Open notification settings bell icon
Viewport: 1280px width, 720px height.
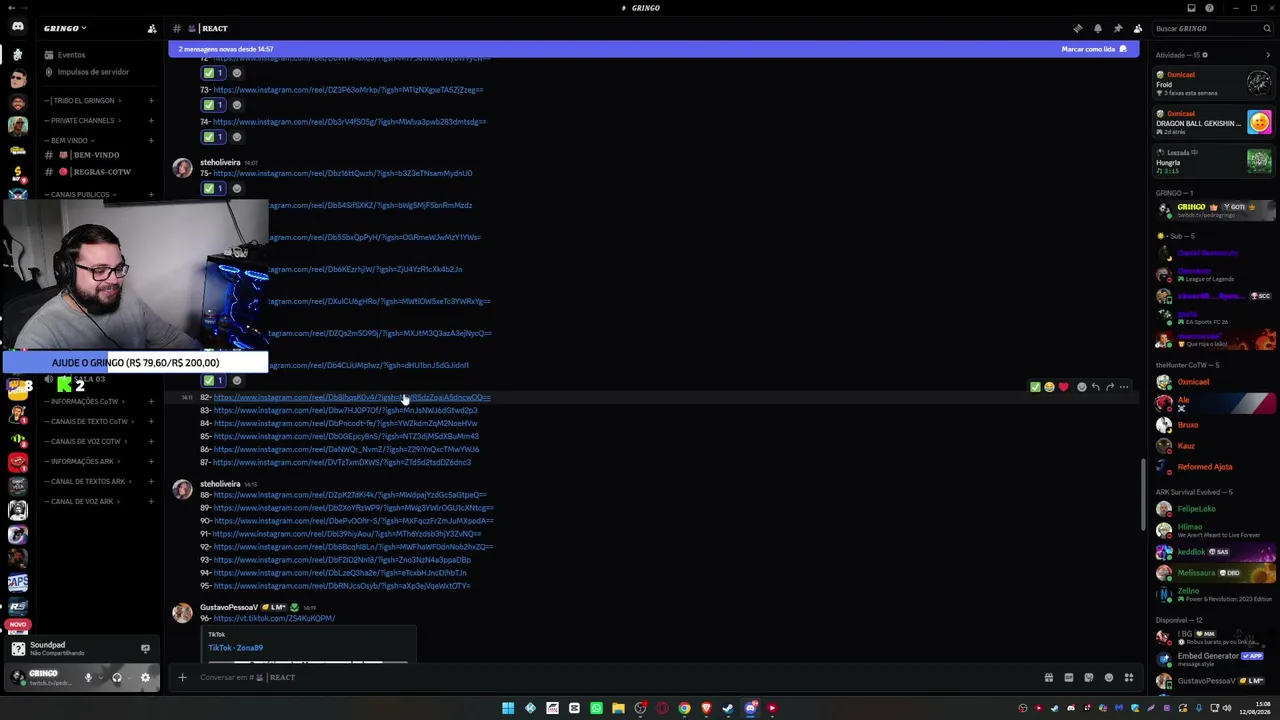point(1097,29)
